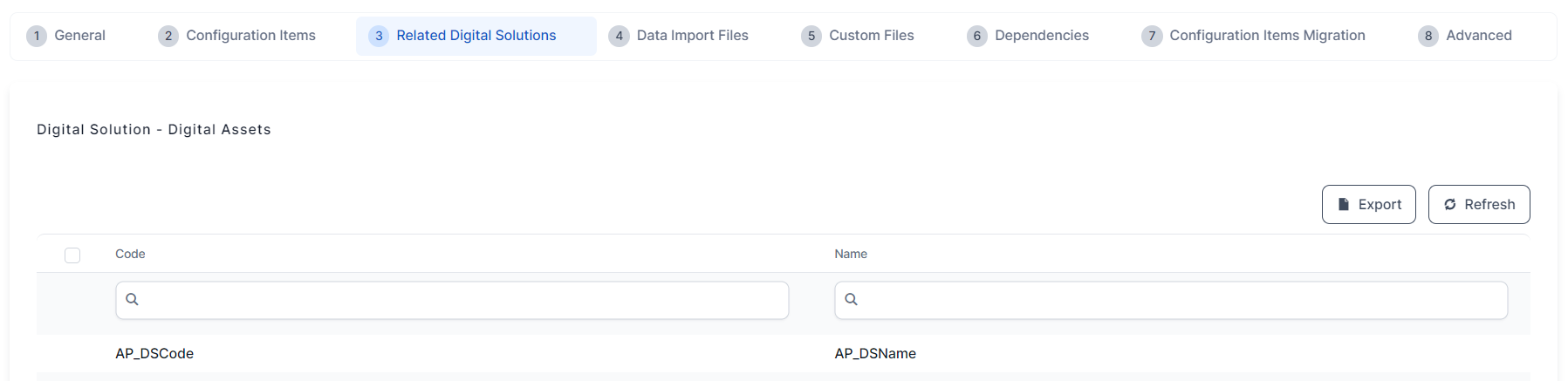The height and width of the screenshot is (381, 1568).
Task: Focus the Name column search field
Action: tap(1181, 300)
